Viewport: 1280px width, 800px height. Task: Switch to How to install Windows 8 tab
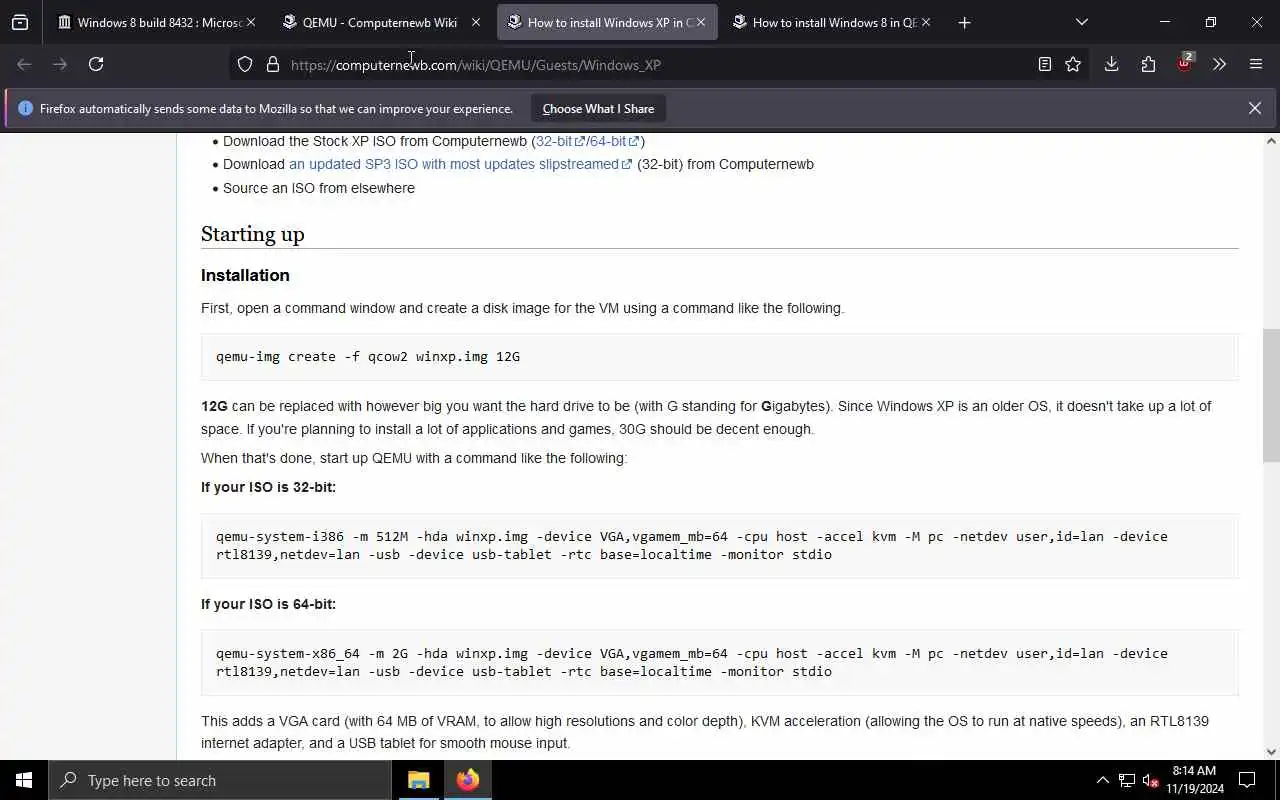830,22
